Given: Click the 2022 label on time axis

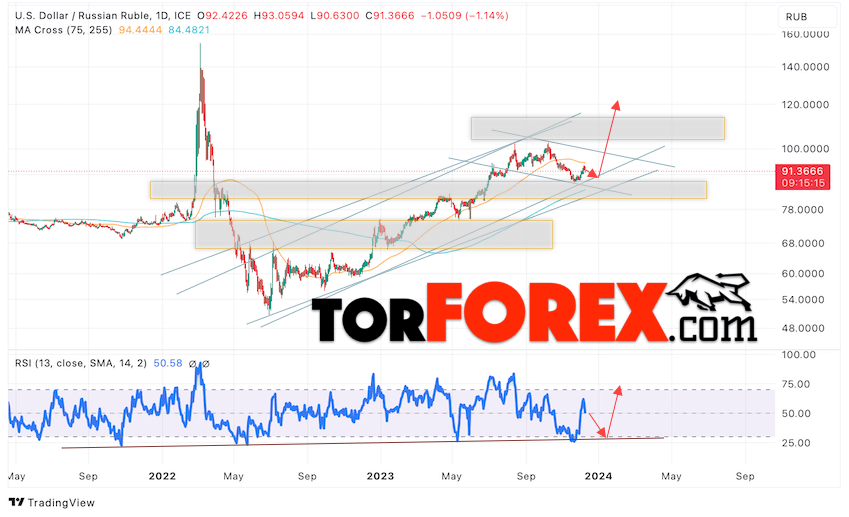Looking at the screenshot, I should (162, 476).
